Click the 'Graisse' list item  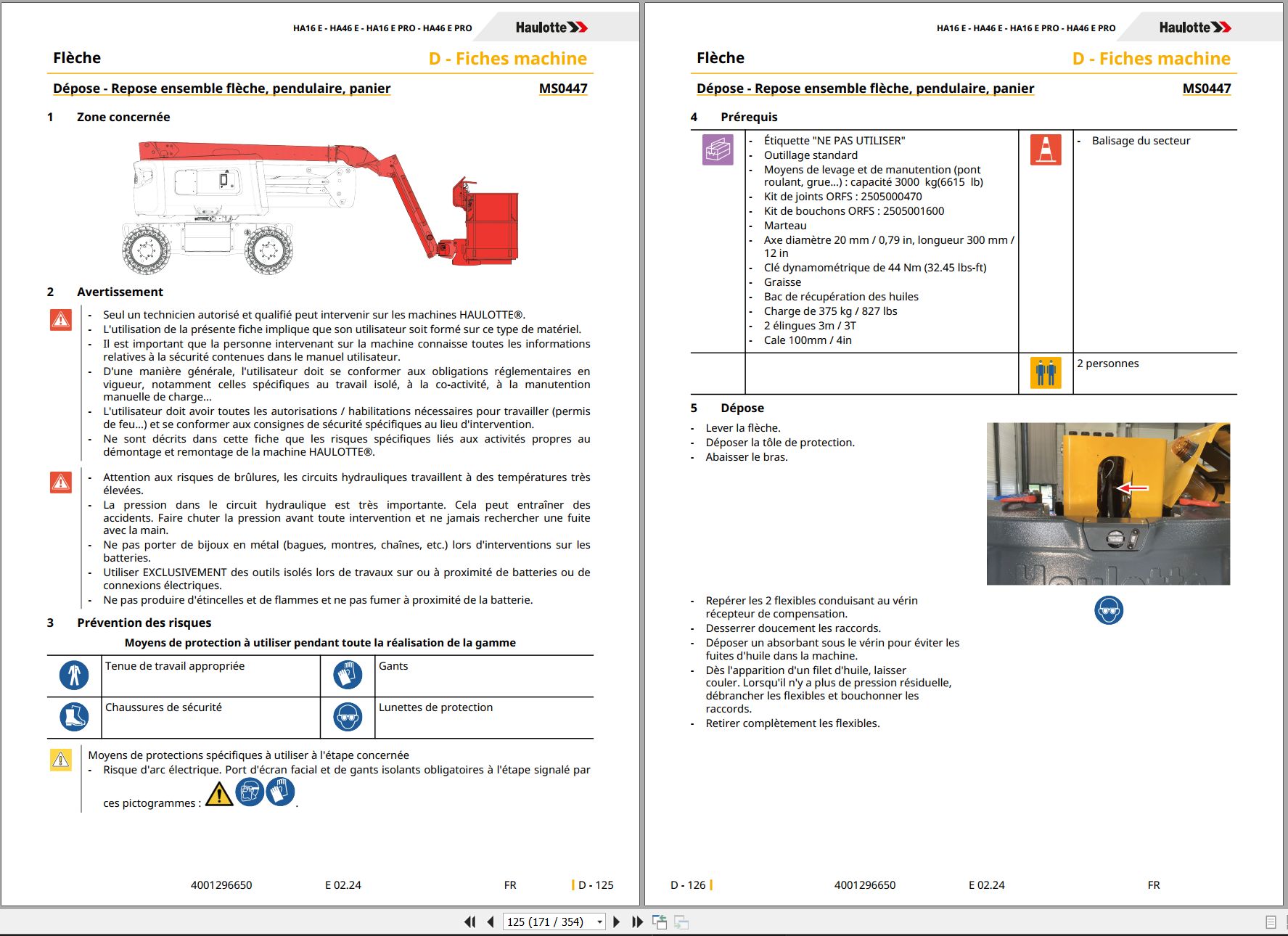[782, 282]
